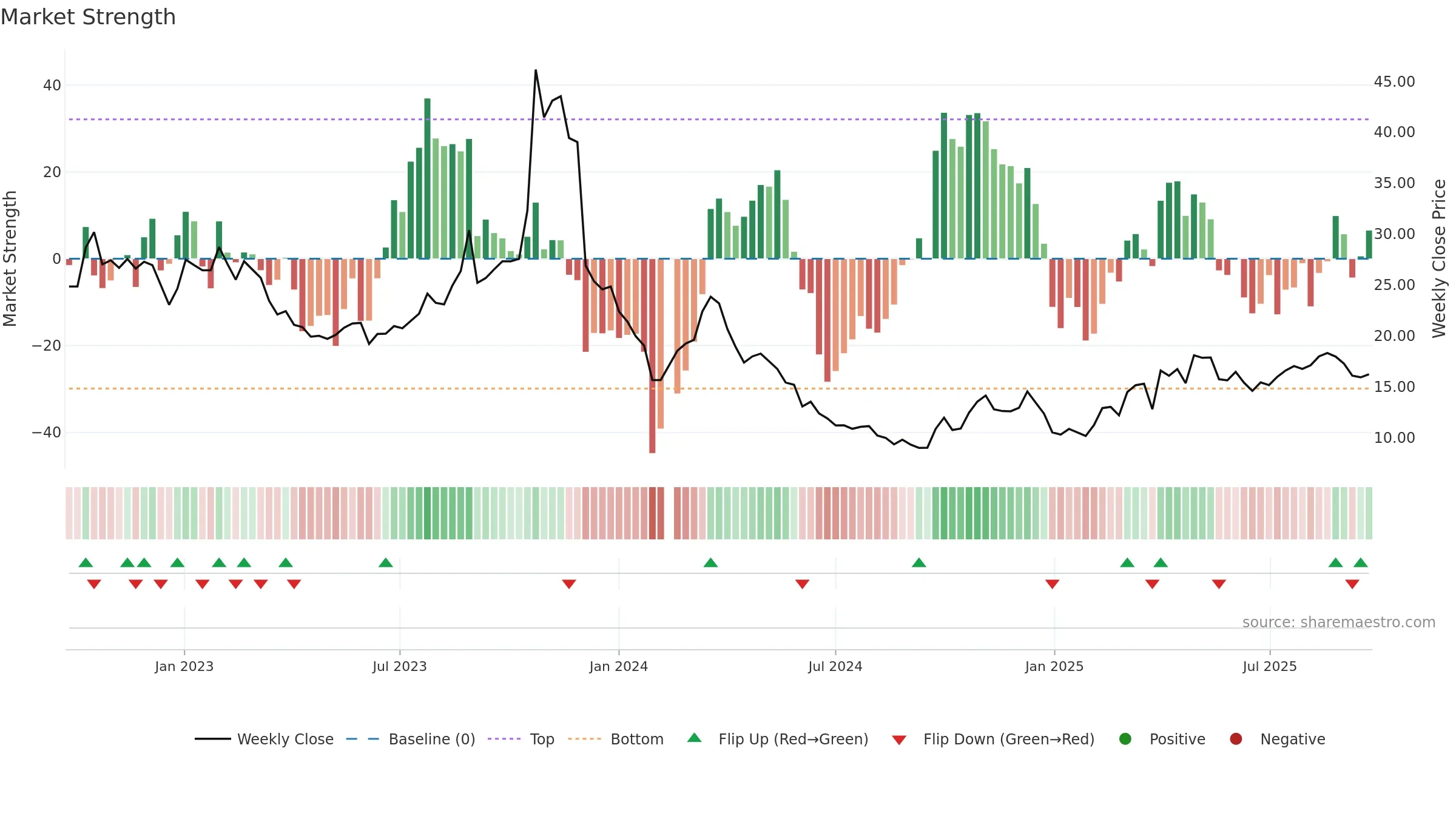Screen dimensions: 1456x819
Task: Toggle the Top legend entry
Action: click(521, 739)
